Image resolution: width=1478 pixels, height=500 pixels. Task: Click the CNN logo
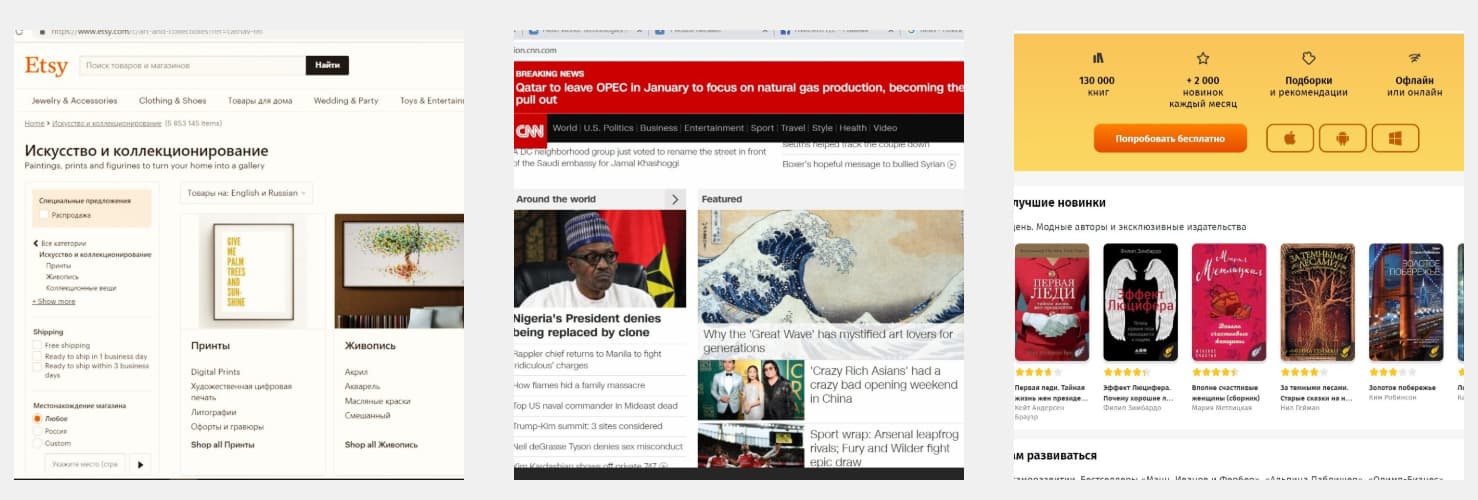(x=528, y=129)
